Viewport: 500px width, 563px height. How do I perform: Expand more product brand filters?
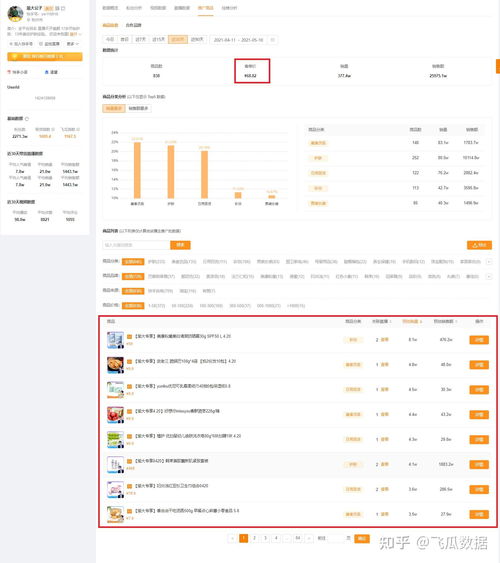pos(489,276)
